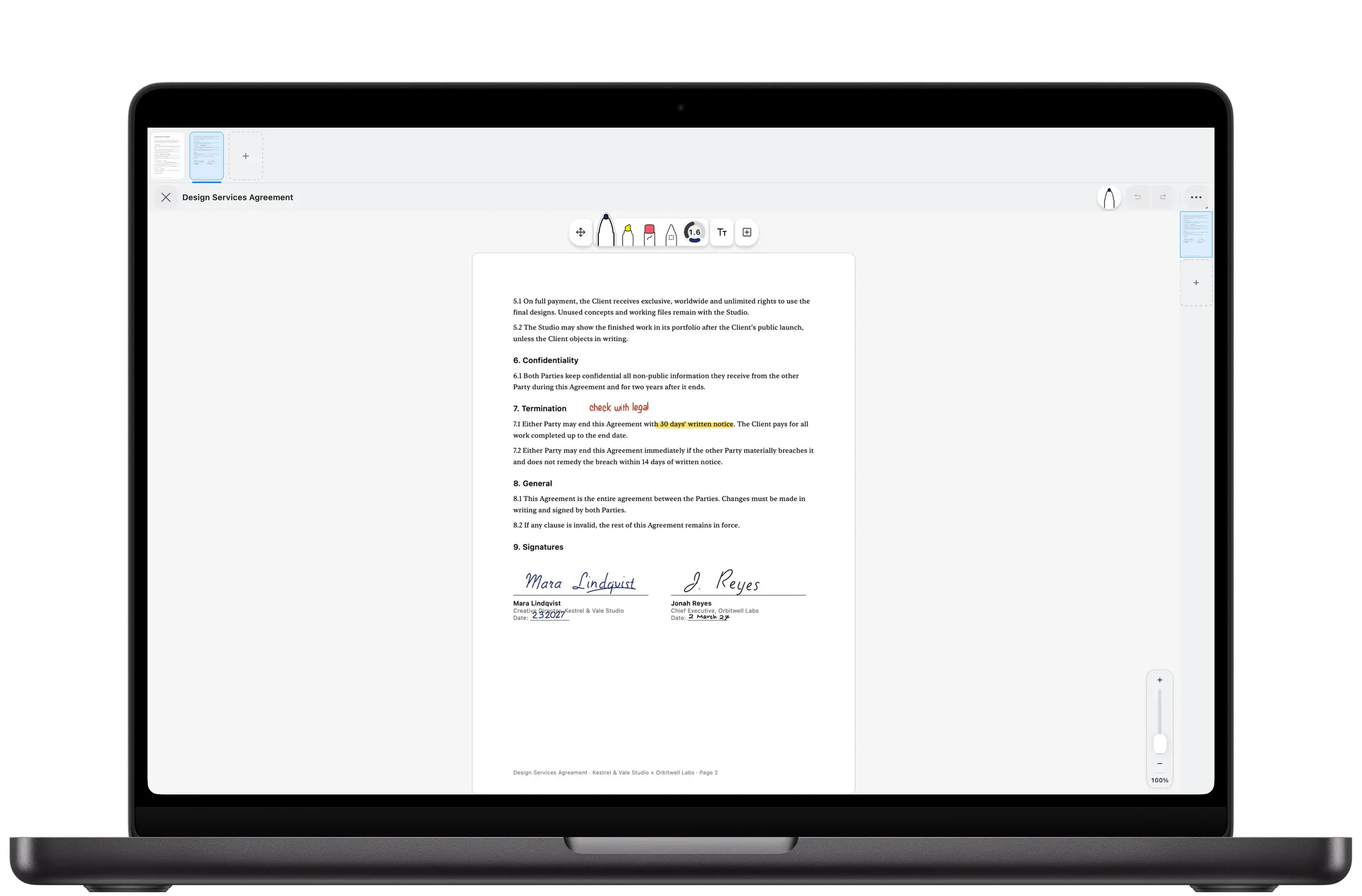
Task: Select the lasso selection tool
Action: pos(671,235)
